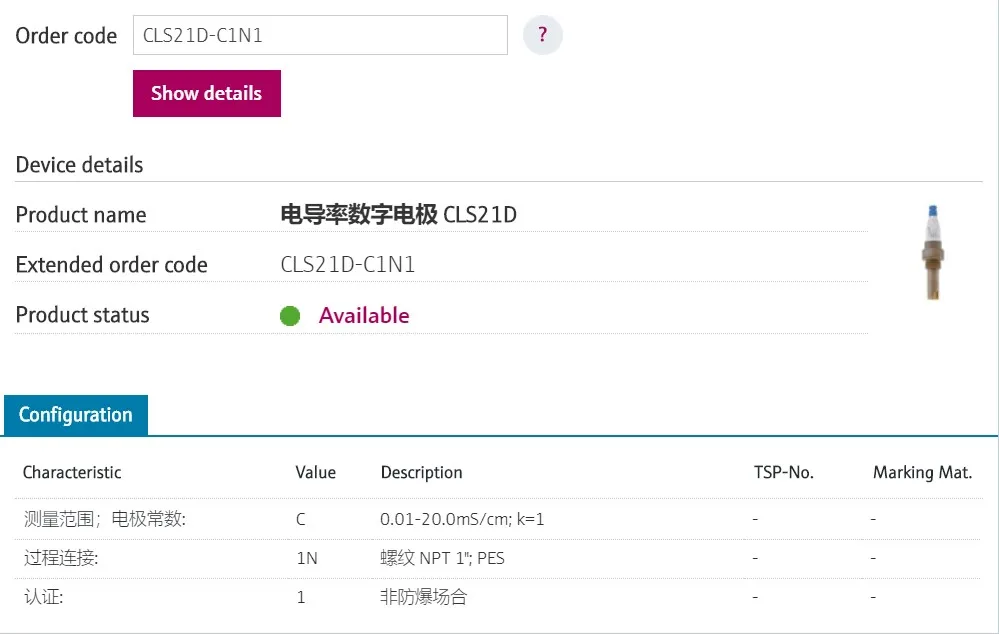Click the product name 电导率数字电极 CLS21D
The height and width of the screenshot is (634, 999).
pos(398,215)
